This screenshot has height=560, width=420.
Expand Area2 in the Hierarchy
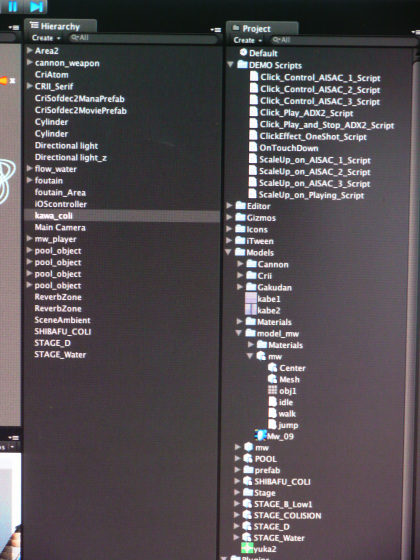coord(30,50)
